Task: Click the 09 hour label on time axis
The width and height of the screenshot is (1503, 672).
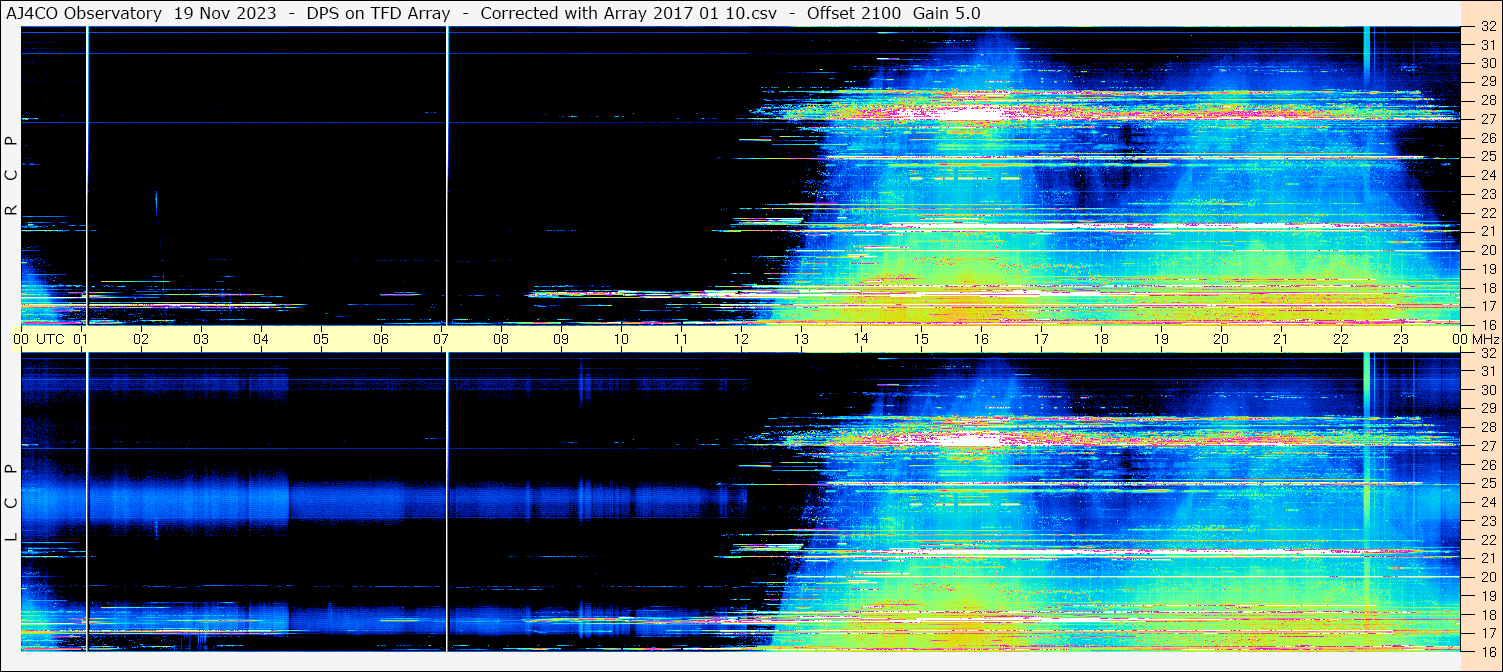Action: (x=561, y=339)
